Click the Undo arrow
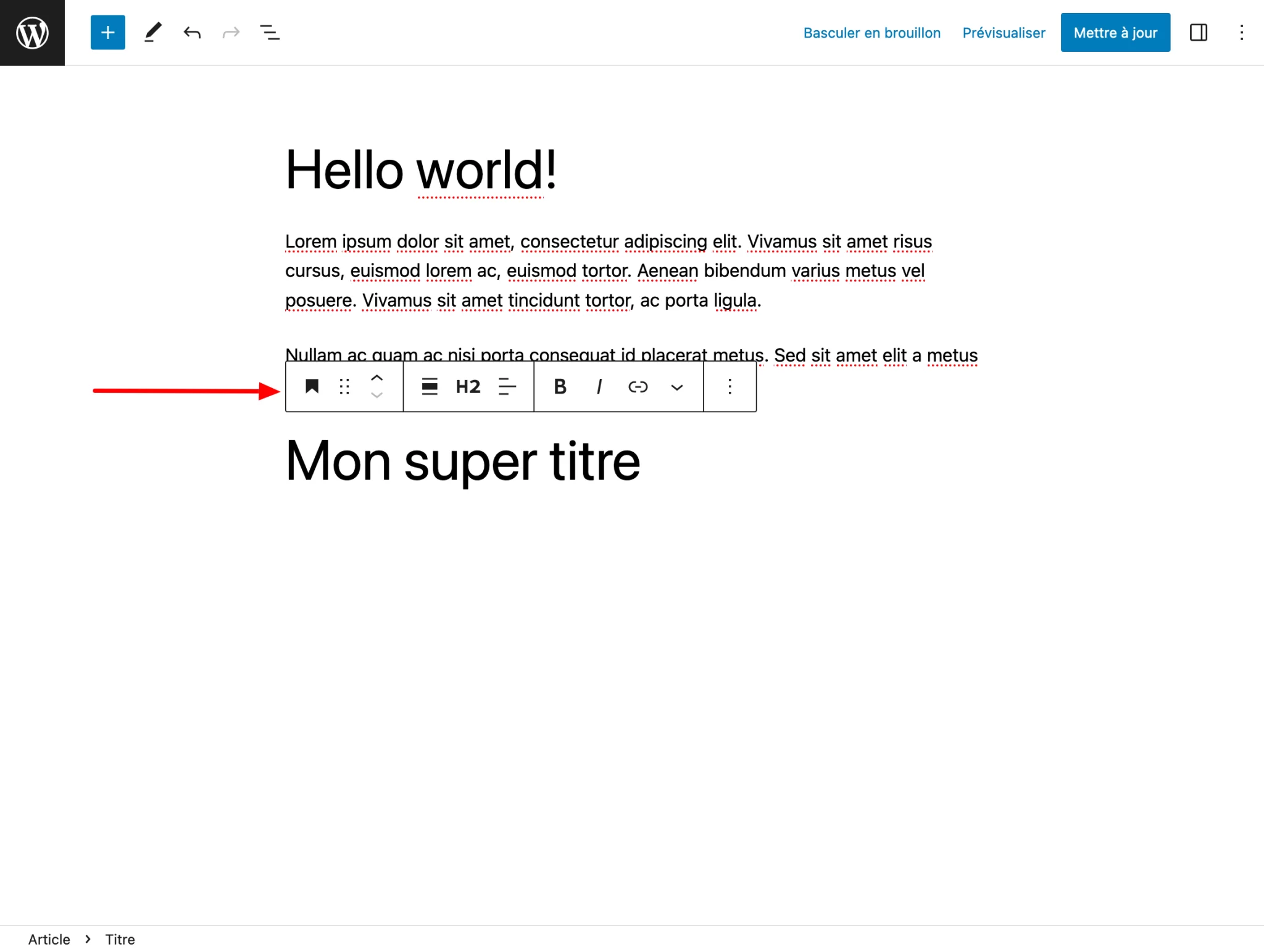The width and height of the screenshot is (1264, 952). pos(192,33)
